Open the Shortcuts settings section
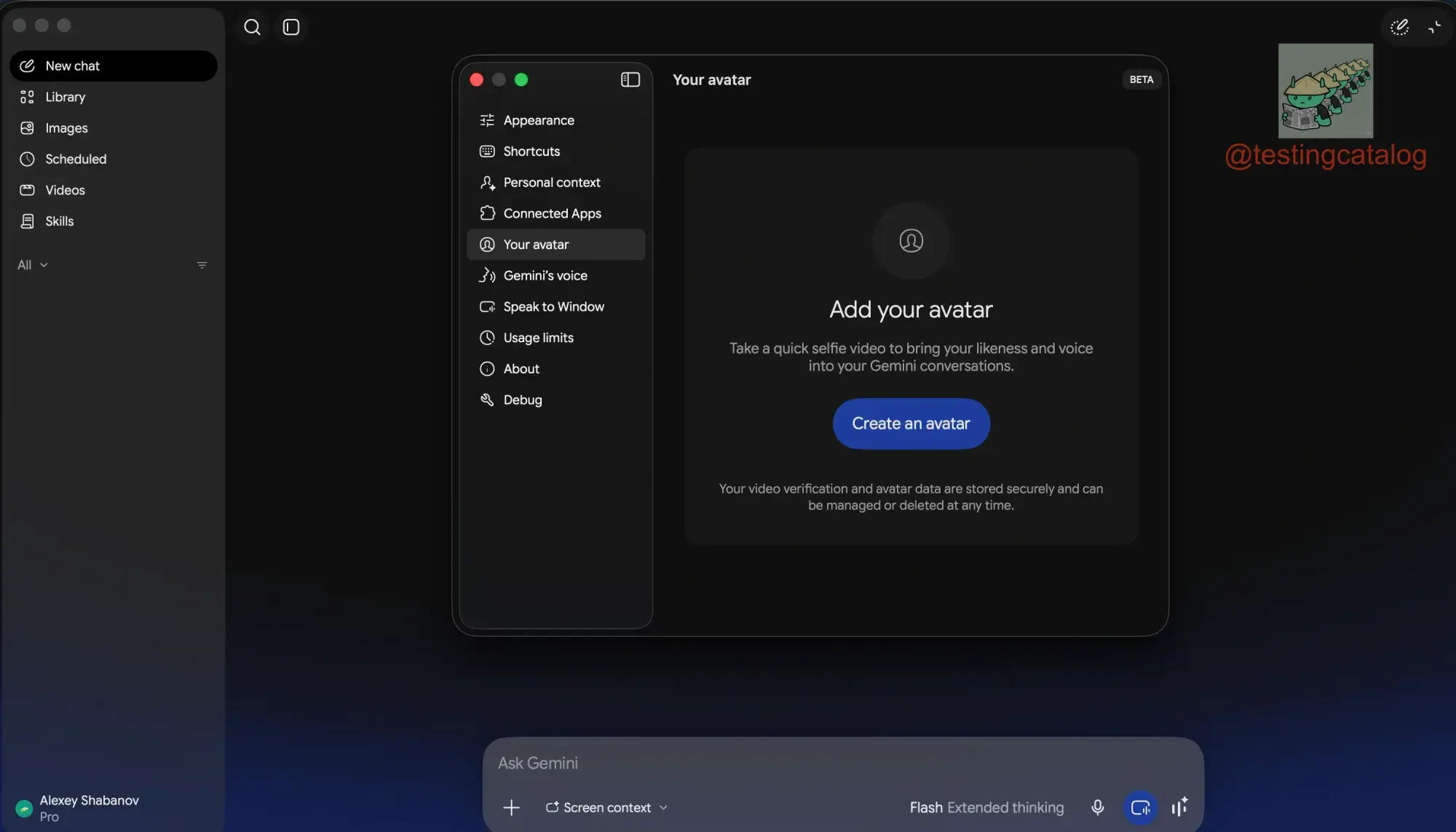The image size is (1456, 832). pyautogui.click(x=555, y=151)
